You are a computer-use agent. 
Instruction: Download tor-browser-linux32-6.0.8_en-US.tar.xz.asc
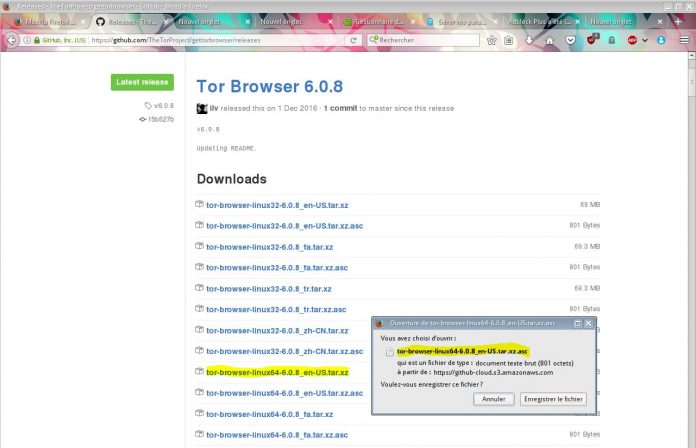pyautogui.click(x=285, y=226)
